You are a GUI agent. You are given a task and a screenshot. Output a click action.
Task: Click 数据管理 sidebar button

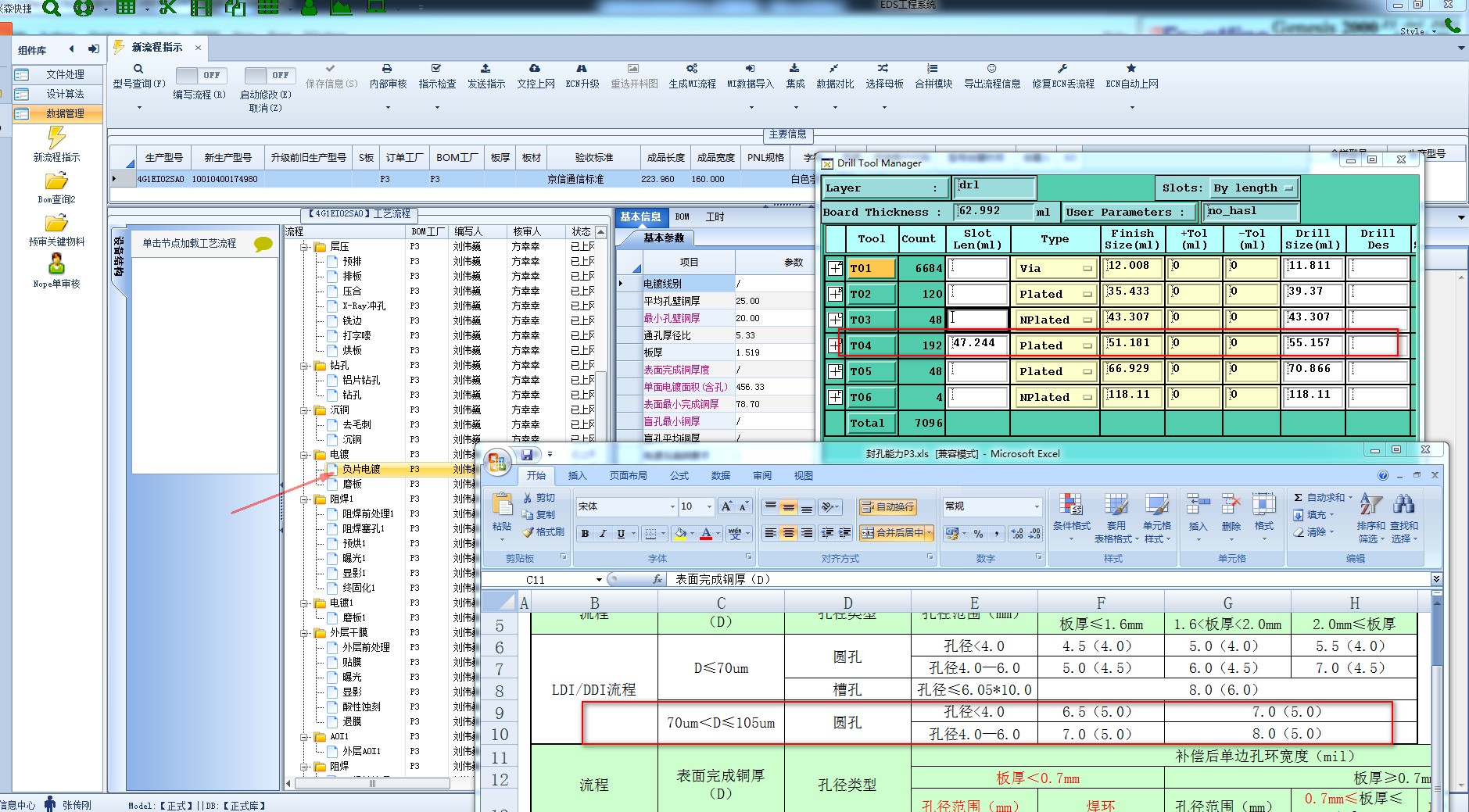(58, 113)
